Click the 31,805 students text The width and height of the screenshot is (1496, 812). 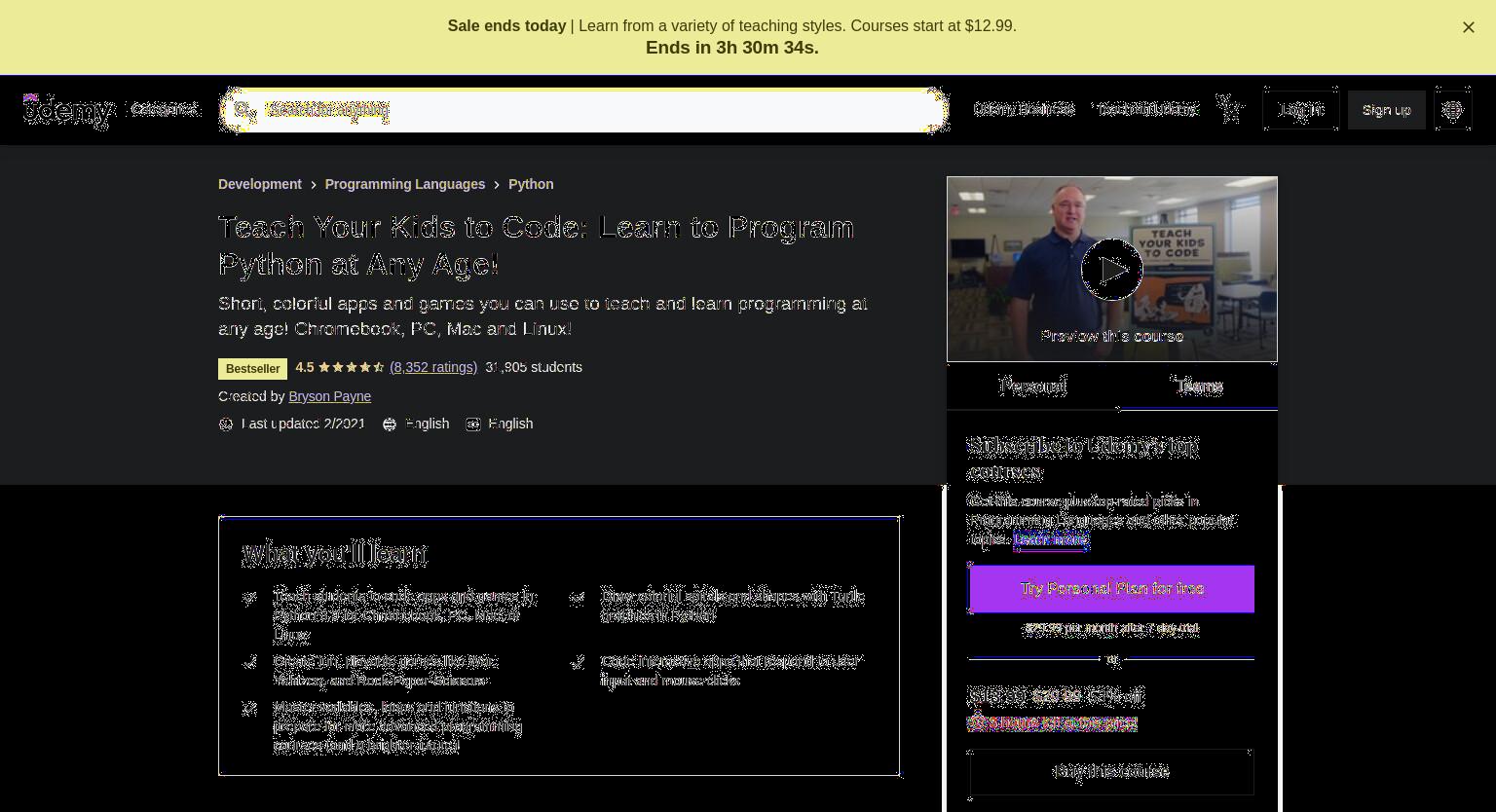[x=534, y=367]
